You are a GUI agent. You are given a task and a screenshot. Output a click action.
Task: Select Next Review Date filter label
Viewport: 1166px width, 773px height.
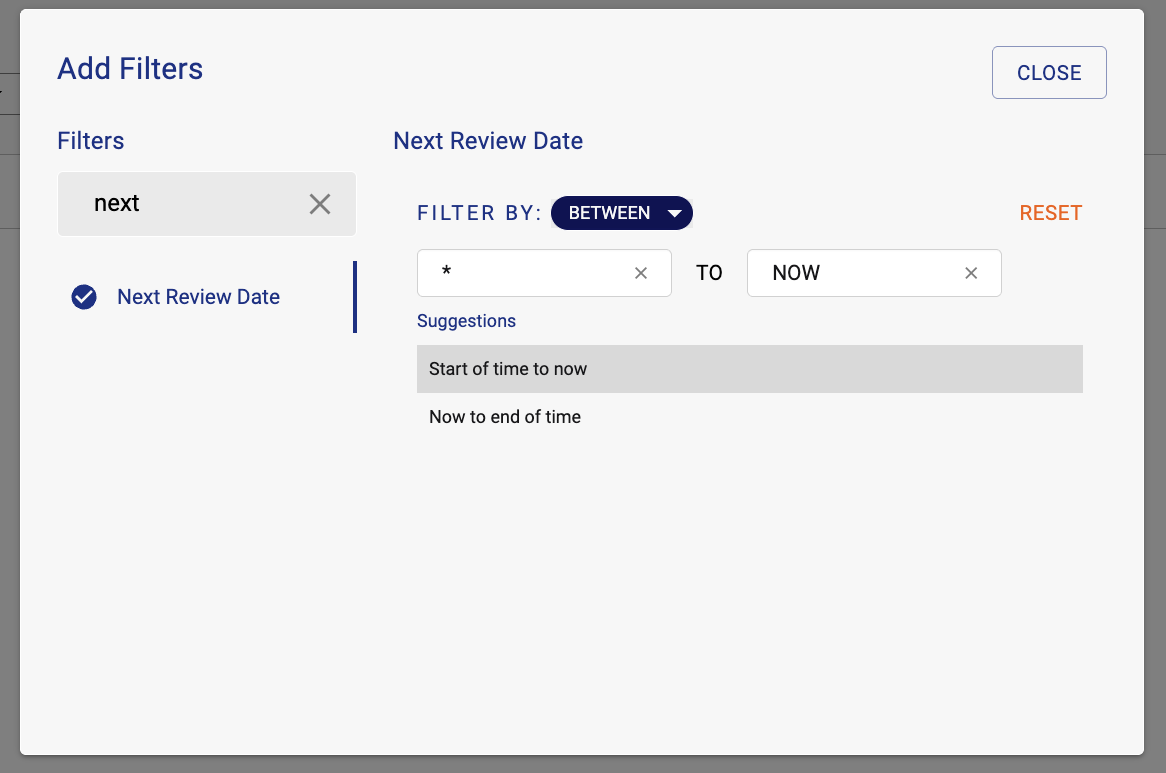[198, 297]
